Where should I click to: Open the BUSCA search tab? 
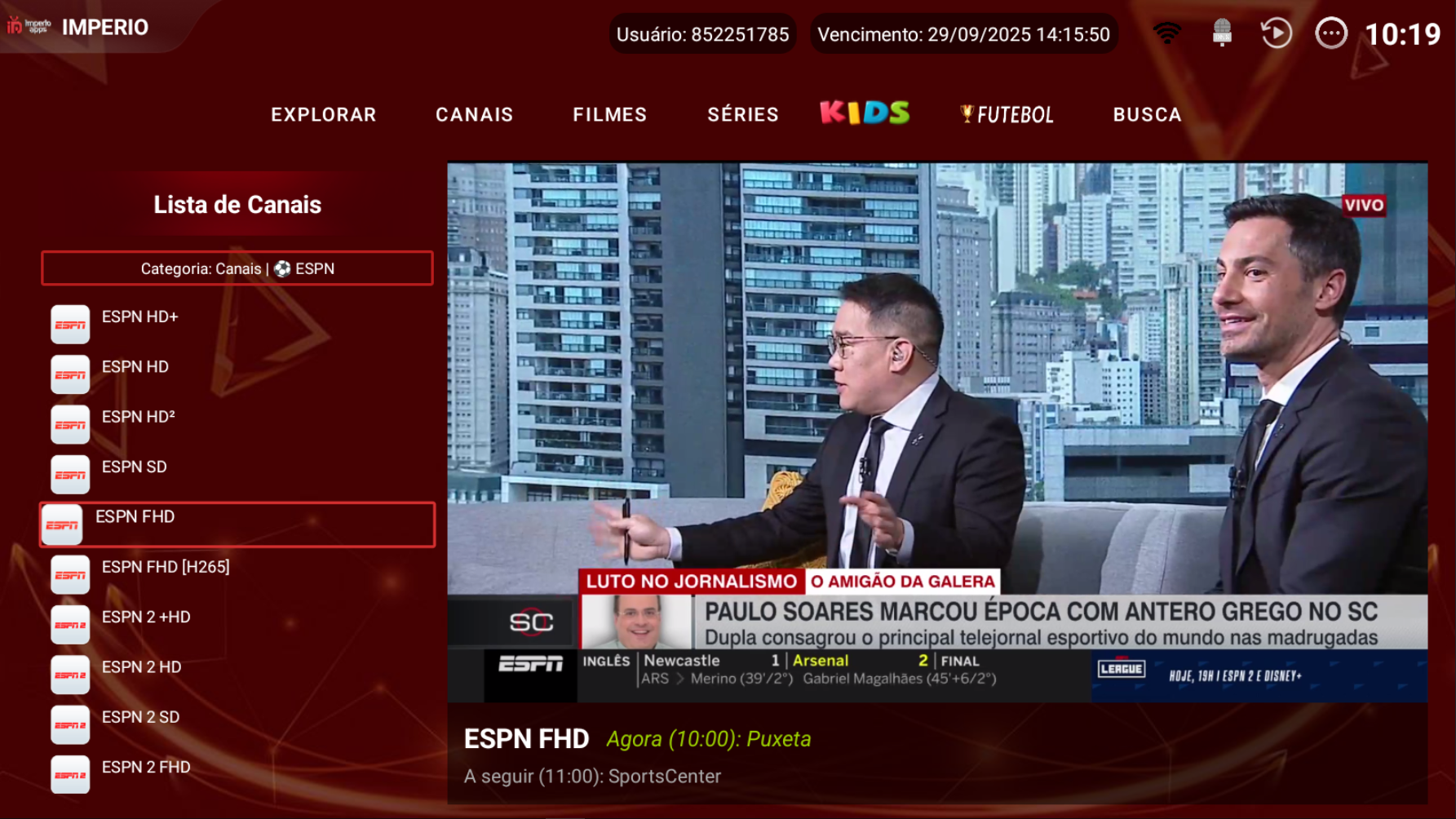pos(1147,115)
